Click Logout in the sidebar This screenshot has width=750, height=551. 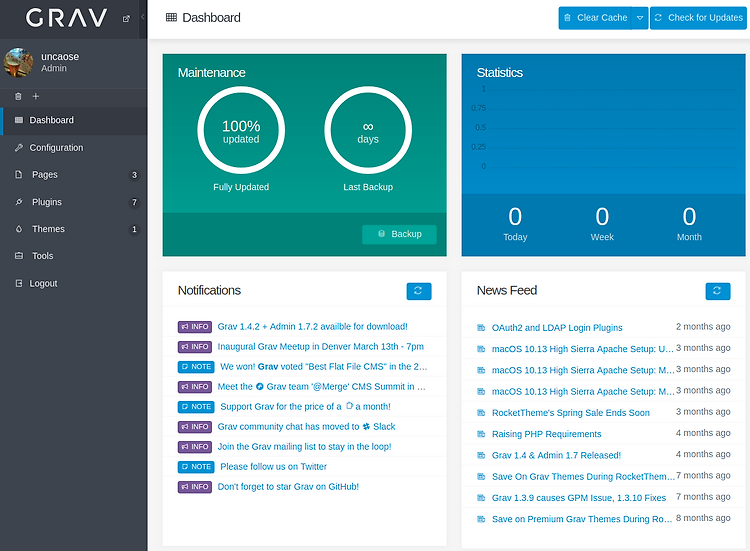pyautogui.click(x=74, y=284)
